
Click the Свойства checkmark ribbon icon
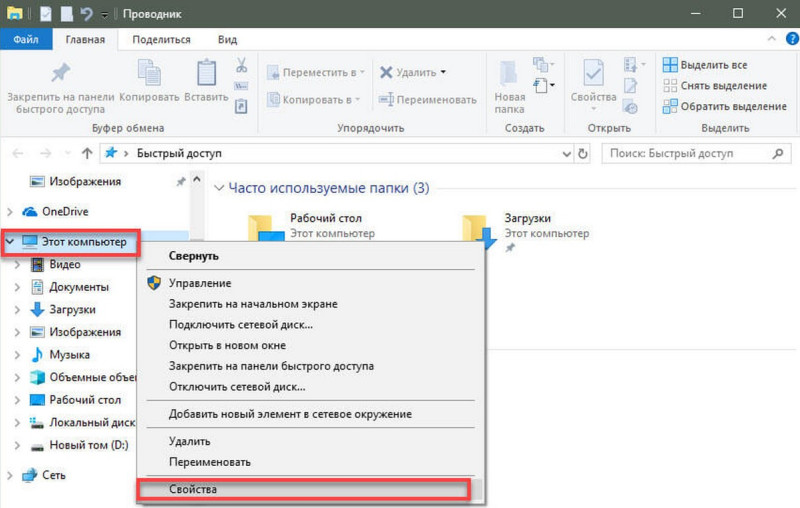pyautogui.click(x=593, y=72)
